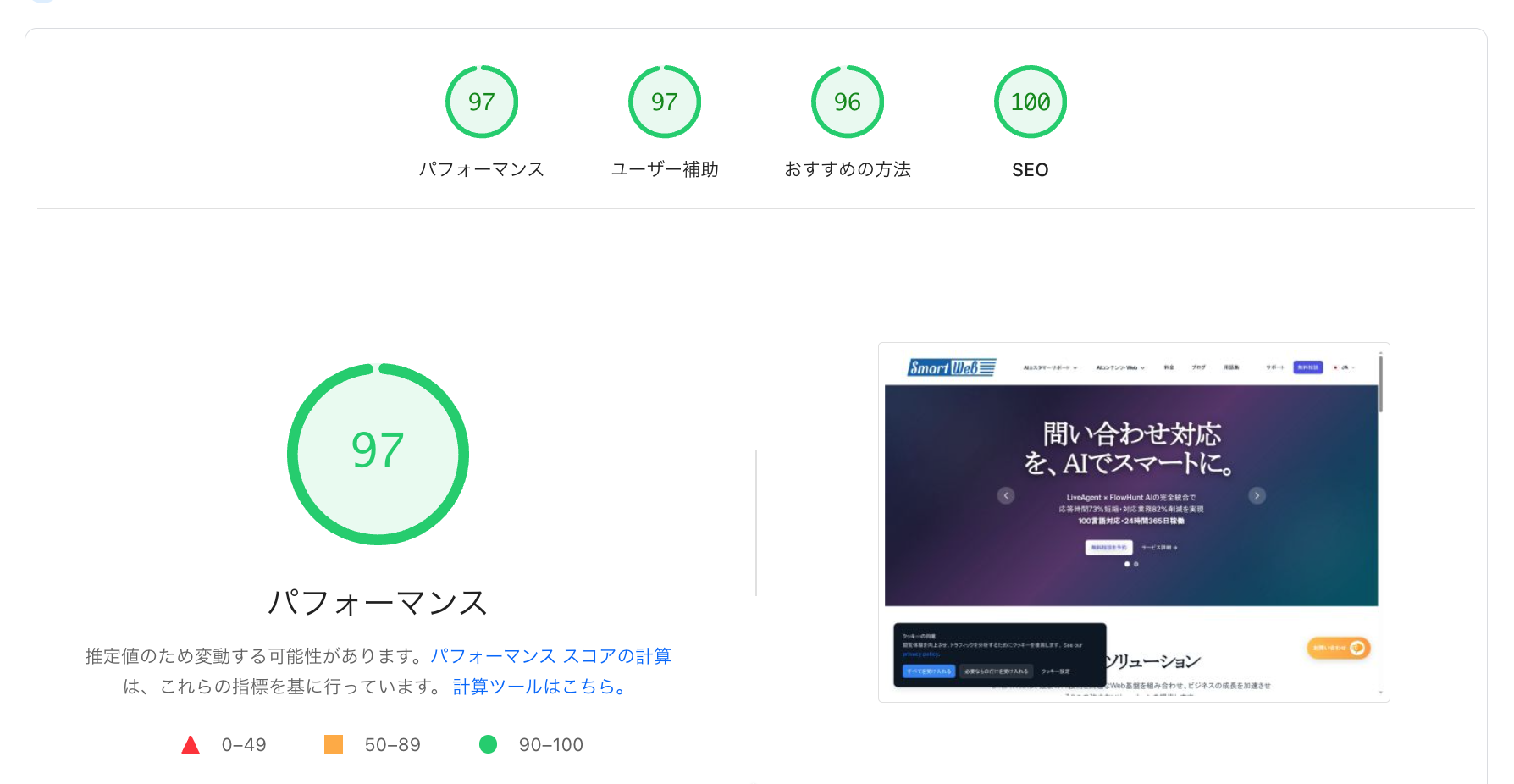Viewport: 1514px width, 784px height.
Task: Click the right carousel arrow in the preview
Action: (1257, 495)
